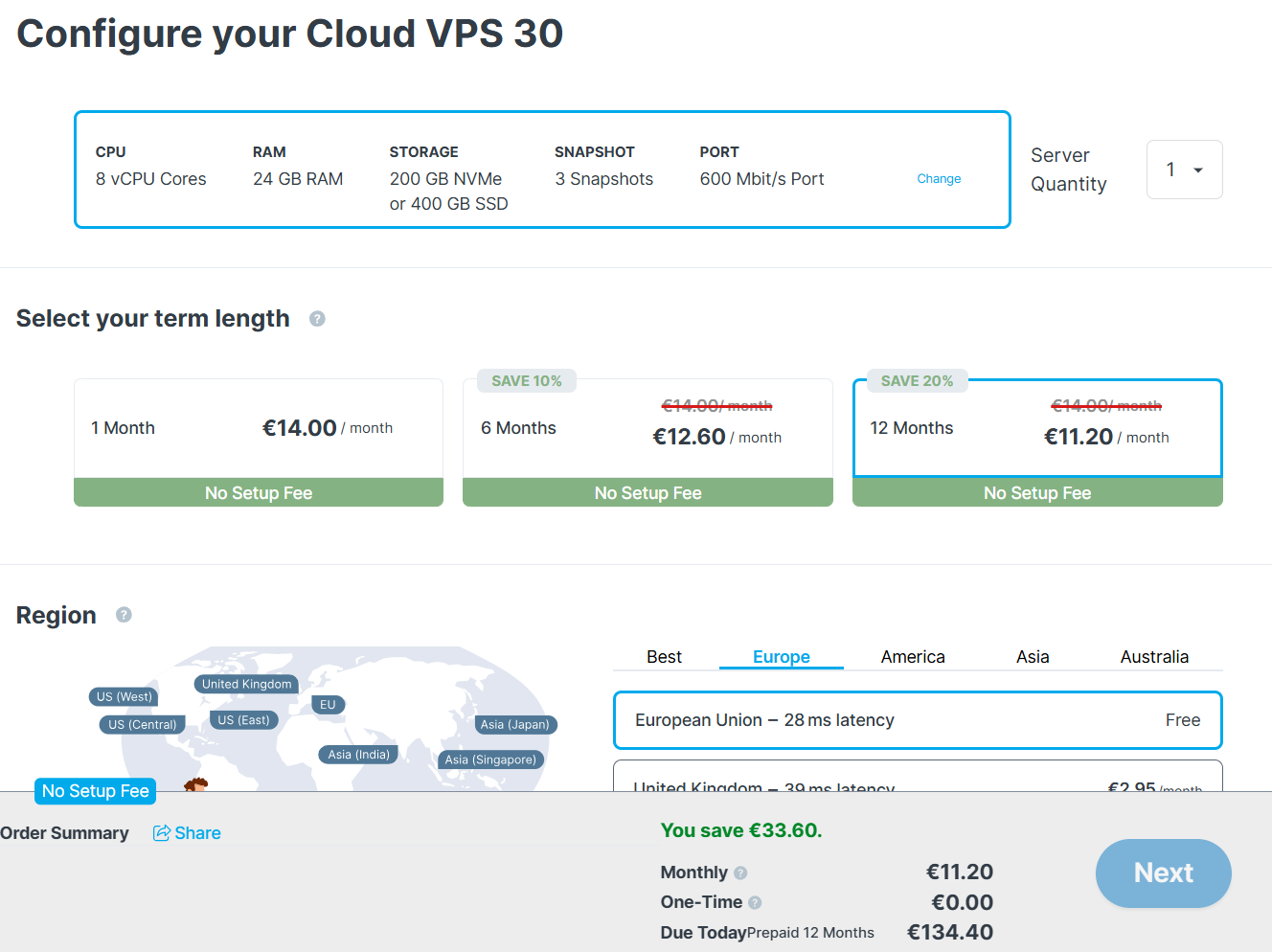Image resolution: width=1272 pixels, height=952 pixels.
Task: Switch to the Best region tab
Action: click(664, 657)
